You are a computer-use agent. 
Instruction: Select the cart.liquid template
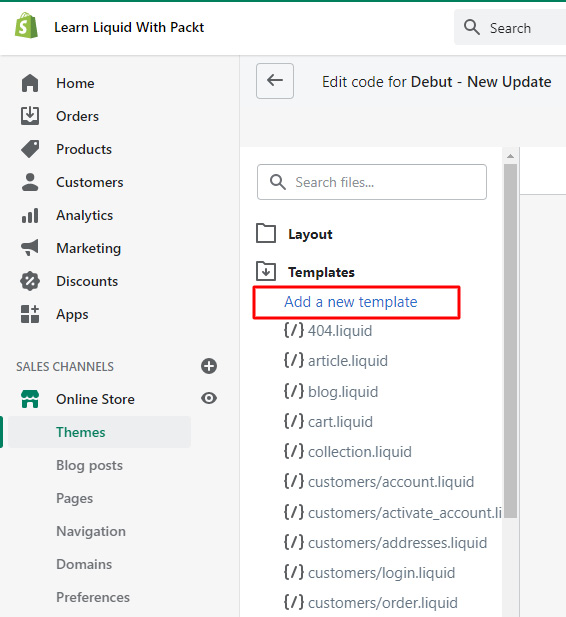[x=340, y=421]
